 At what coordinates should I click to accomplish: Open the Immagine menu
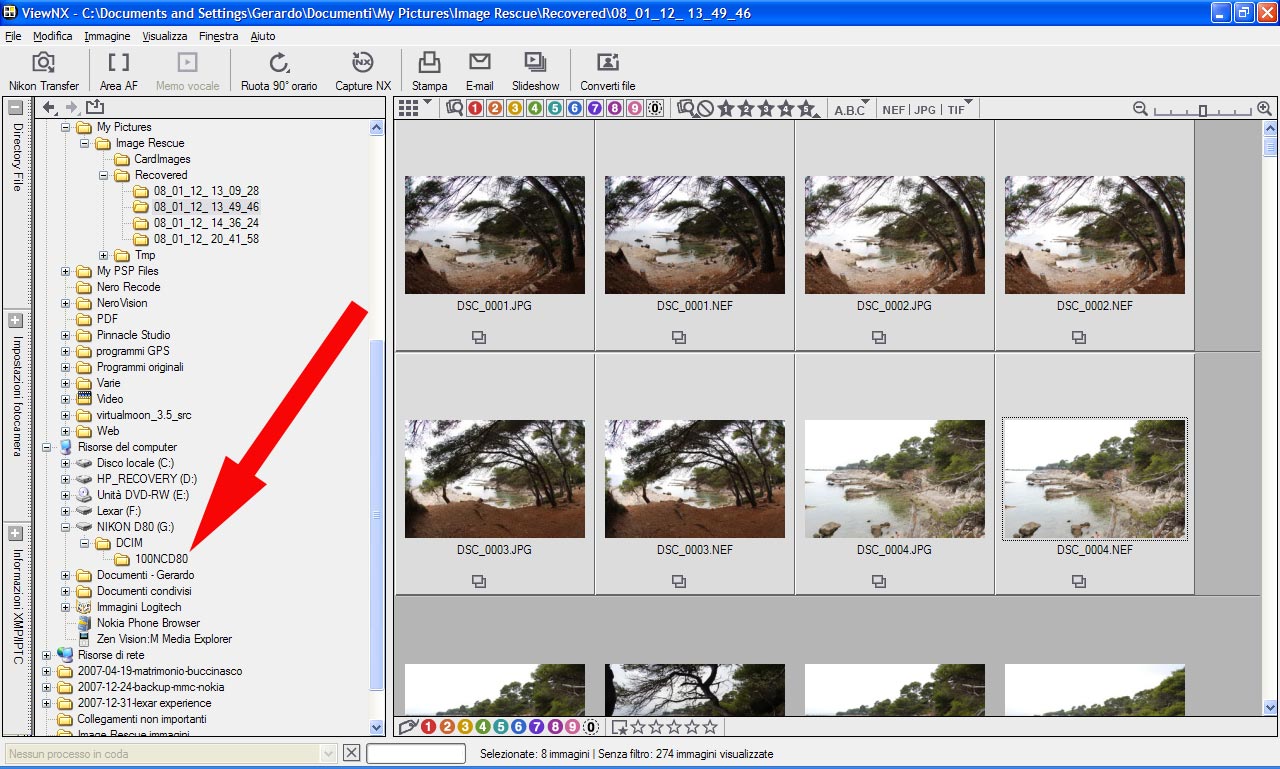(x=107, y=36)
